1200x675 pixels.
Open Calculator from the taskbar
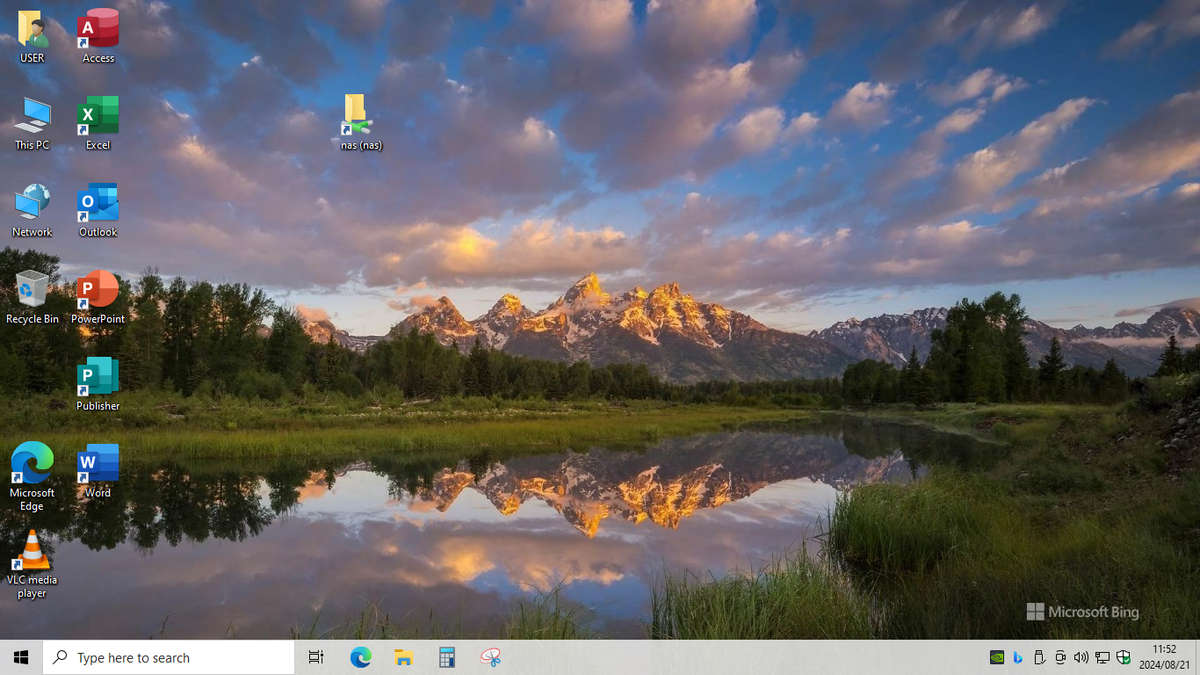(x=447, y=657)
